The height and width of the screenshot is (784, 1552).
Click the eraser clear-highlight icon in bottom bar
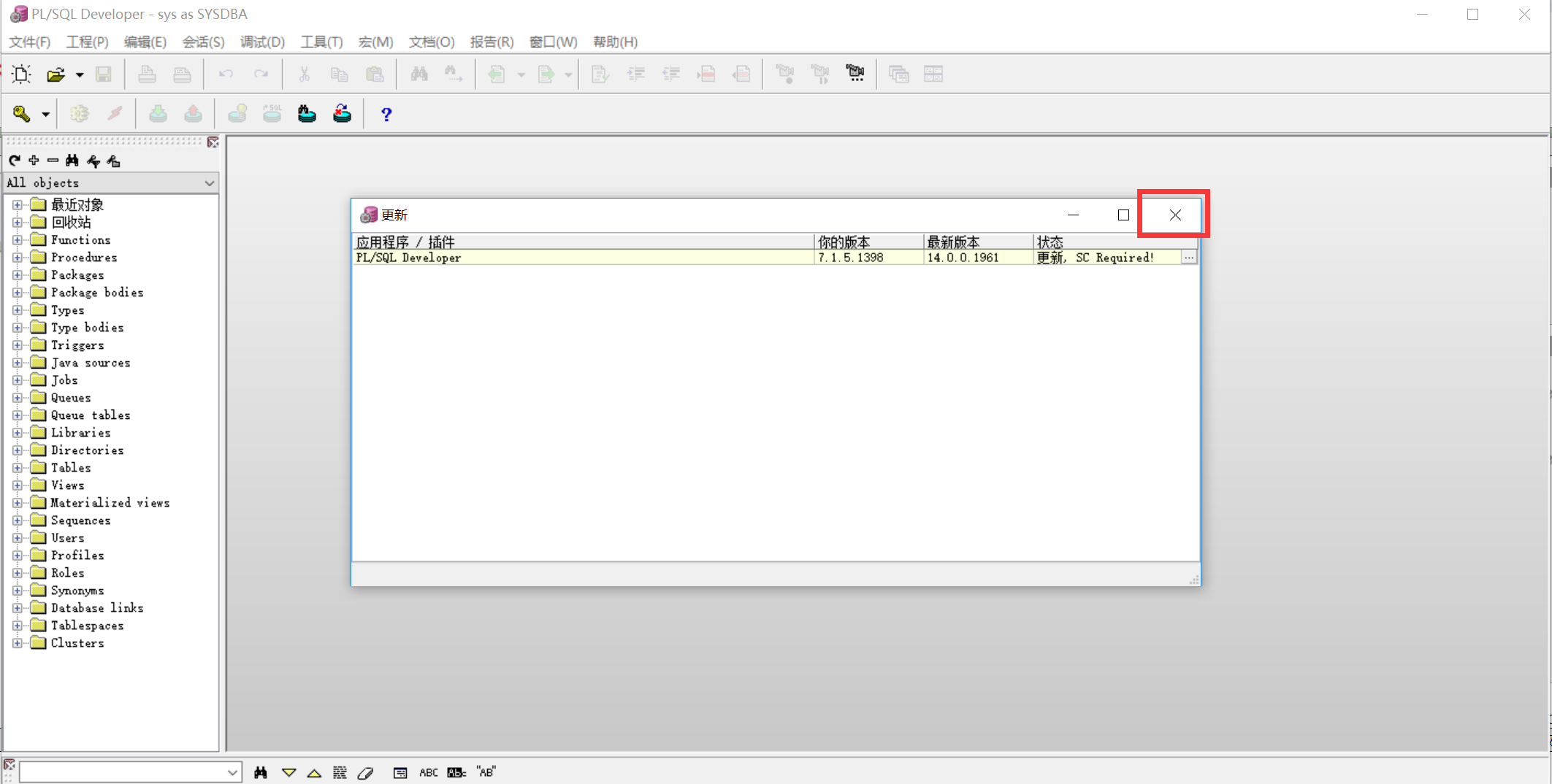click(365, 772)
